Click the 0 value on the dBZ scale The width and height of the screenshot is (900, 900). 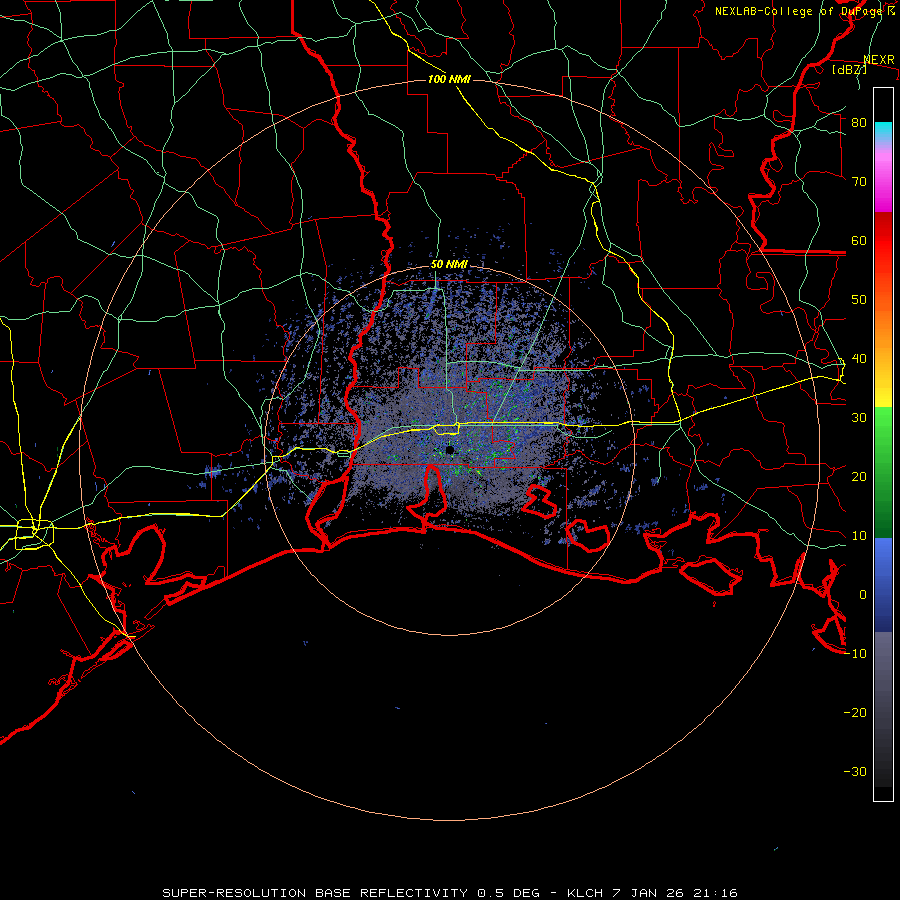(863, 595)
